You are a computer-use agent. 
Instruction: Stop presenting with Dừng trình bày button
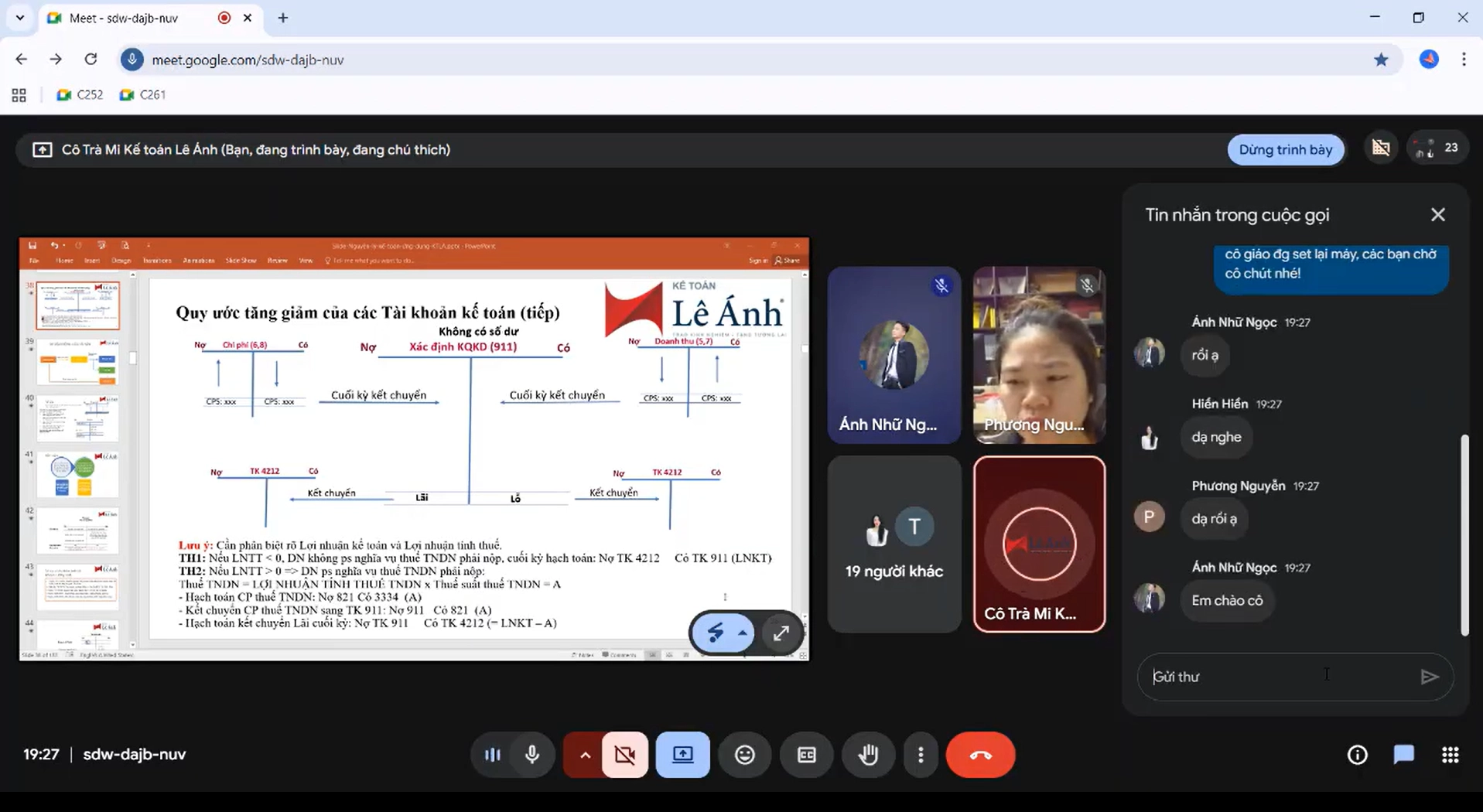pos(1286,150)
